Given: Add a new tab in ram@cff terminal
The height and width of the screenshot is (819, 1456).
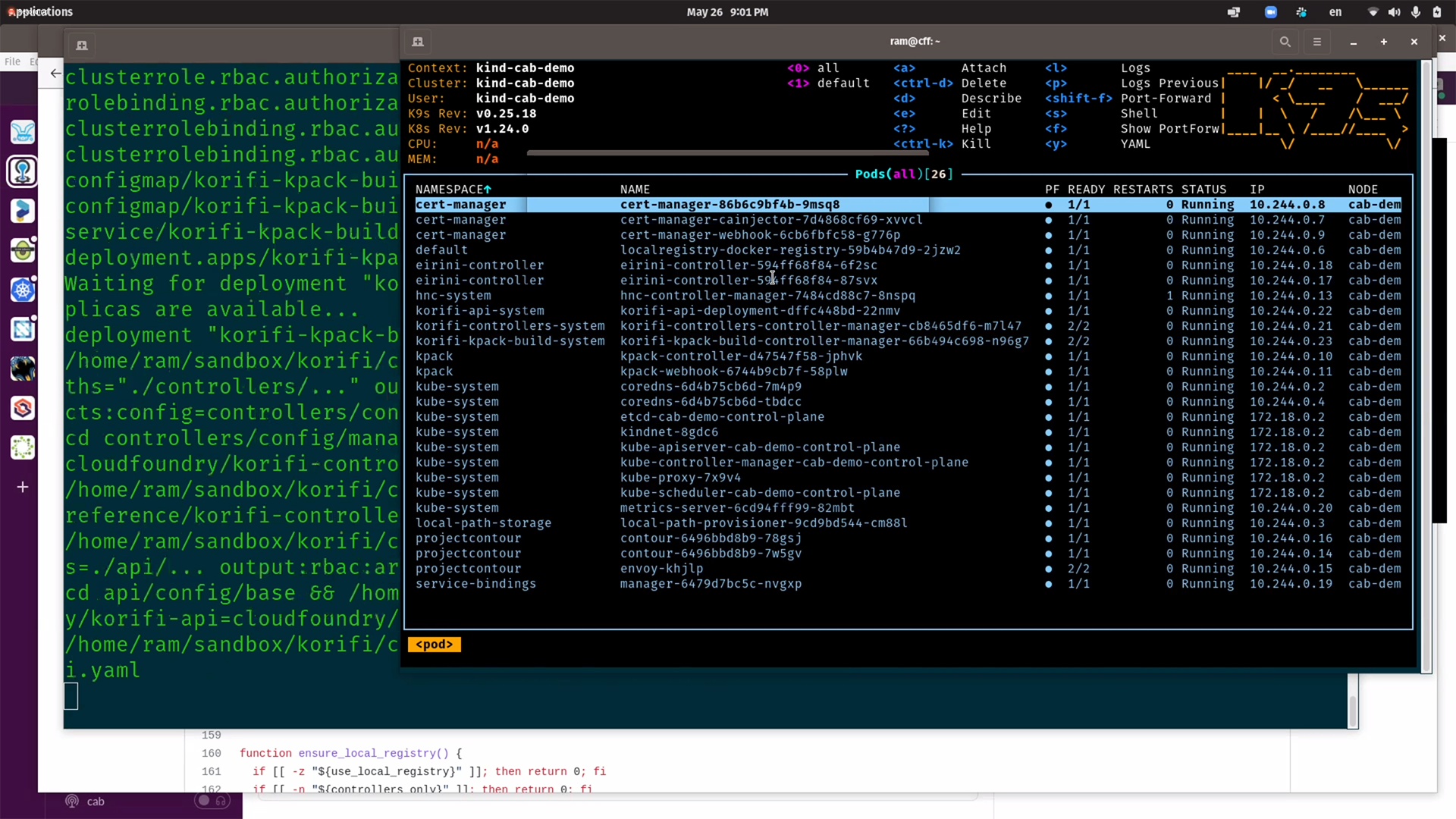Looking at the screenshot, I should point(418,42).
